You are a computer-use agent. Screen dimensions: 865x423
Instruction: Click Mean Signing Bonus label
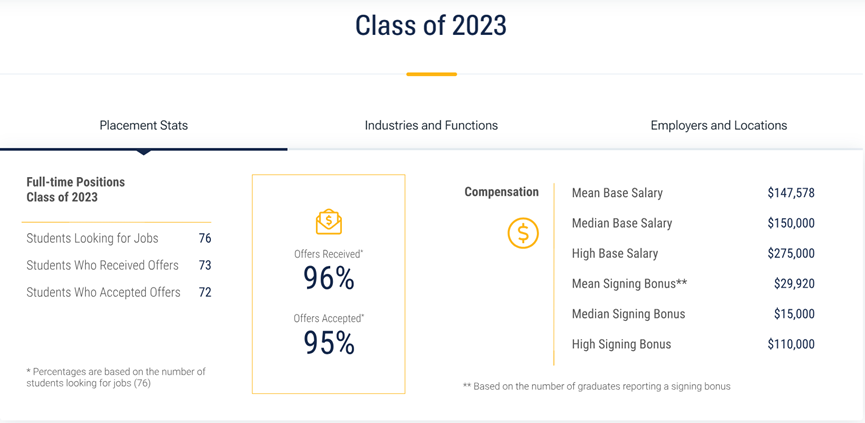629,284
